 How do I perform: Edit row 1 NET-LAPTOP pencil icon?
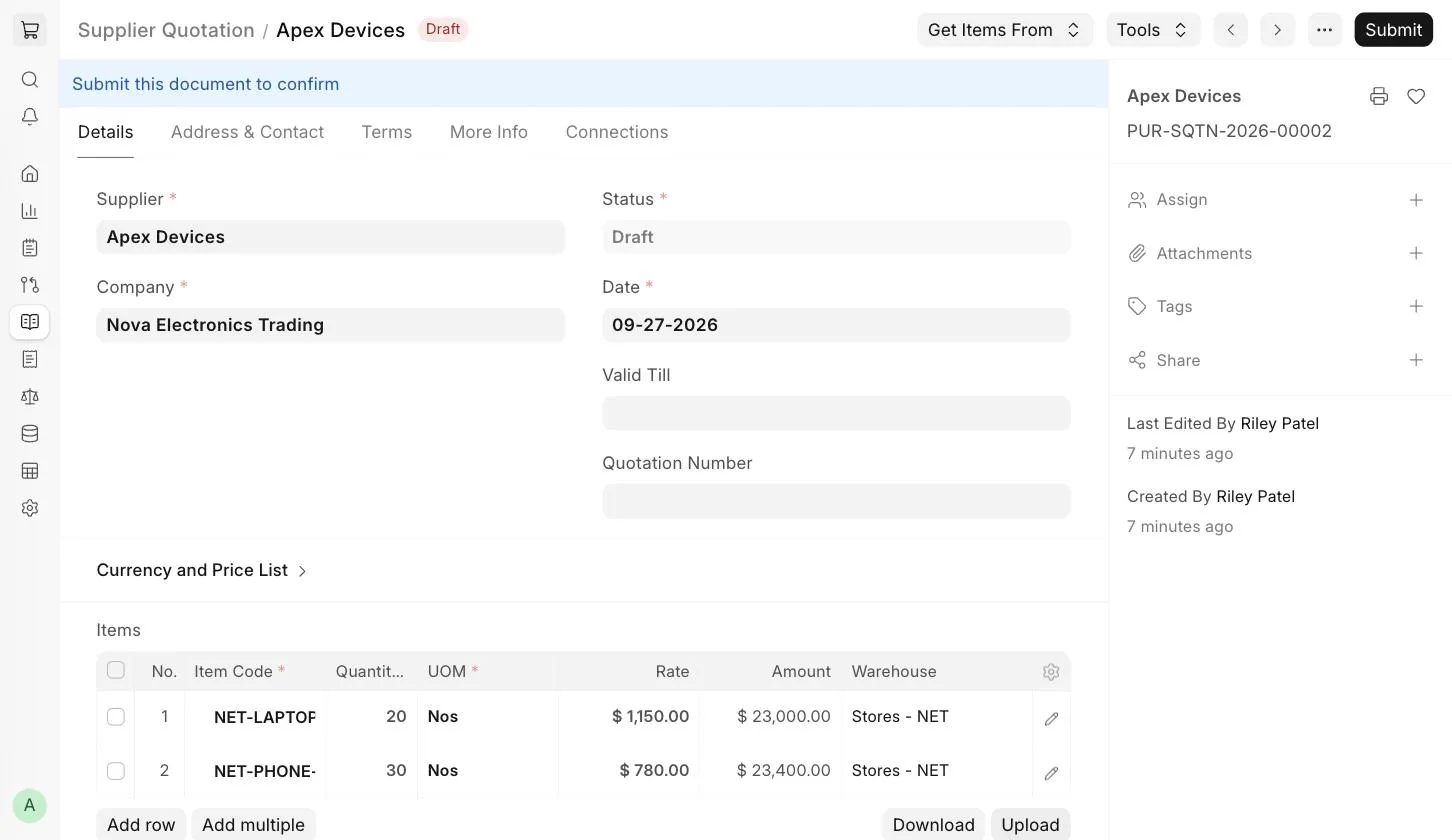pyautogui.click(x=1051, y=719)
